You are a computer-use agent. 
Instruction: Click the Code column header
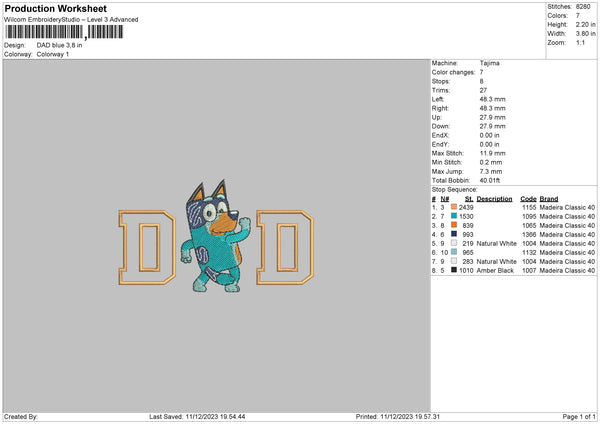click(528, 199)
